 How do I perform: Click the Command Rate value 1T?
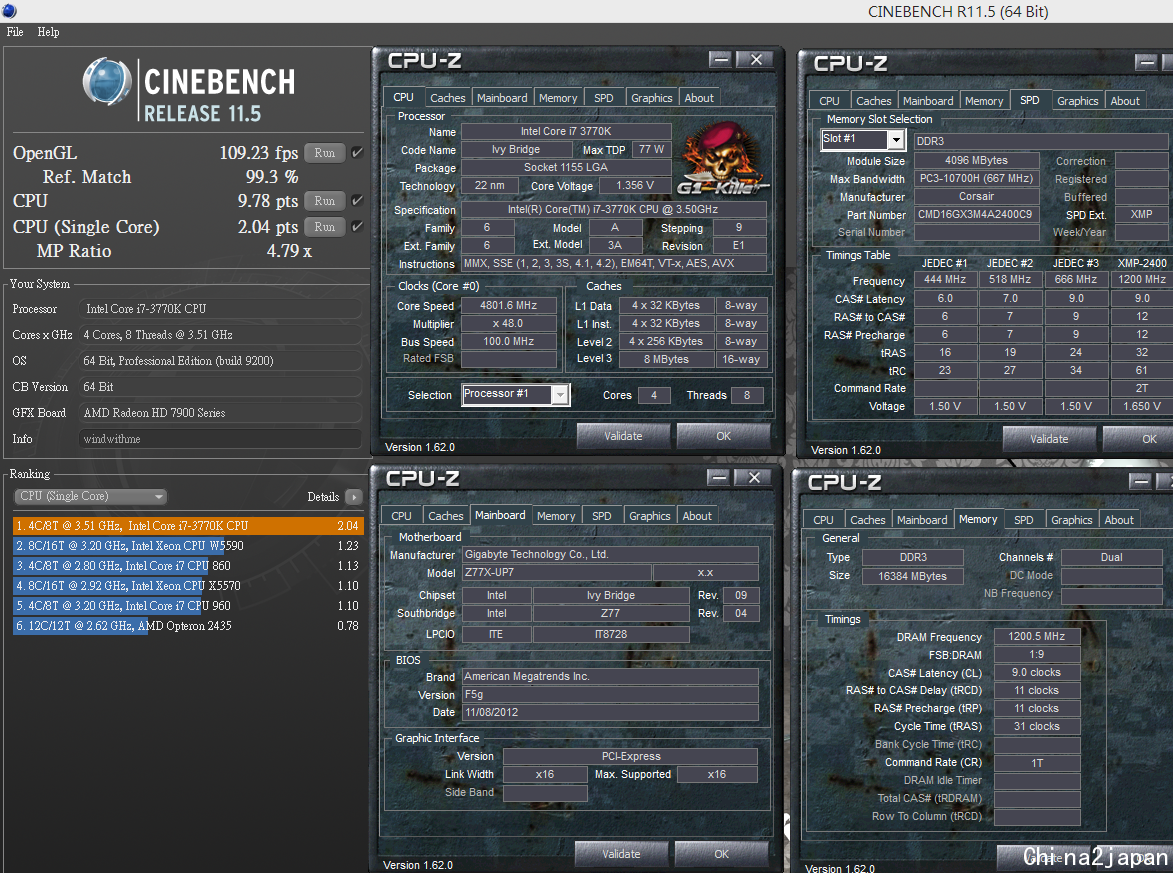[1037, 763]
